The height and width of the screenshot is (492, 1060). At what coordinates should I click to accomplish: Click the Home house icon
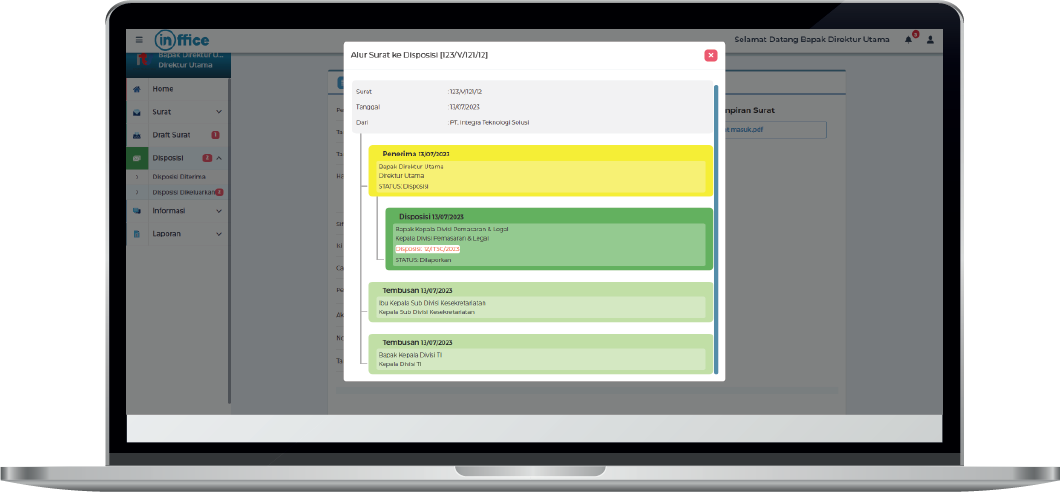pyautogui.click(x=137, y=89)
